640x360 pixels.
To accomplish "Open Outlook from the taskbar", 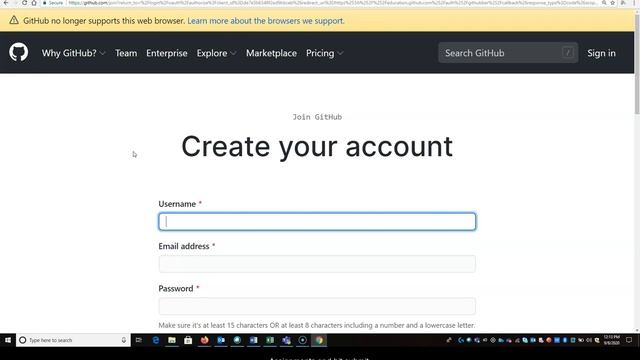I will pyautogui.click(x=221, y=340).
